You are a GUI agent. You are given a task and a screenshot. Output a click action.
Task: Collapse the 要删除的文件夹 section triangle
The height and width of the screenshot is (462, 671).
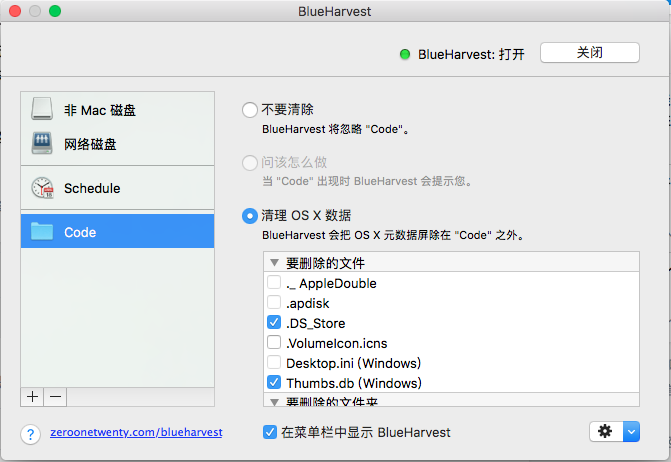tap(275, 402)
